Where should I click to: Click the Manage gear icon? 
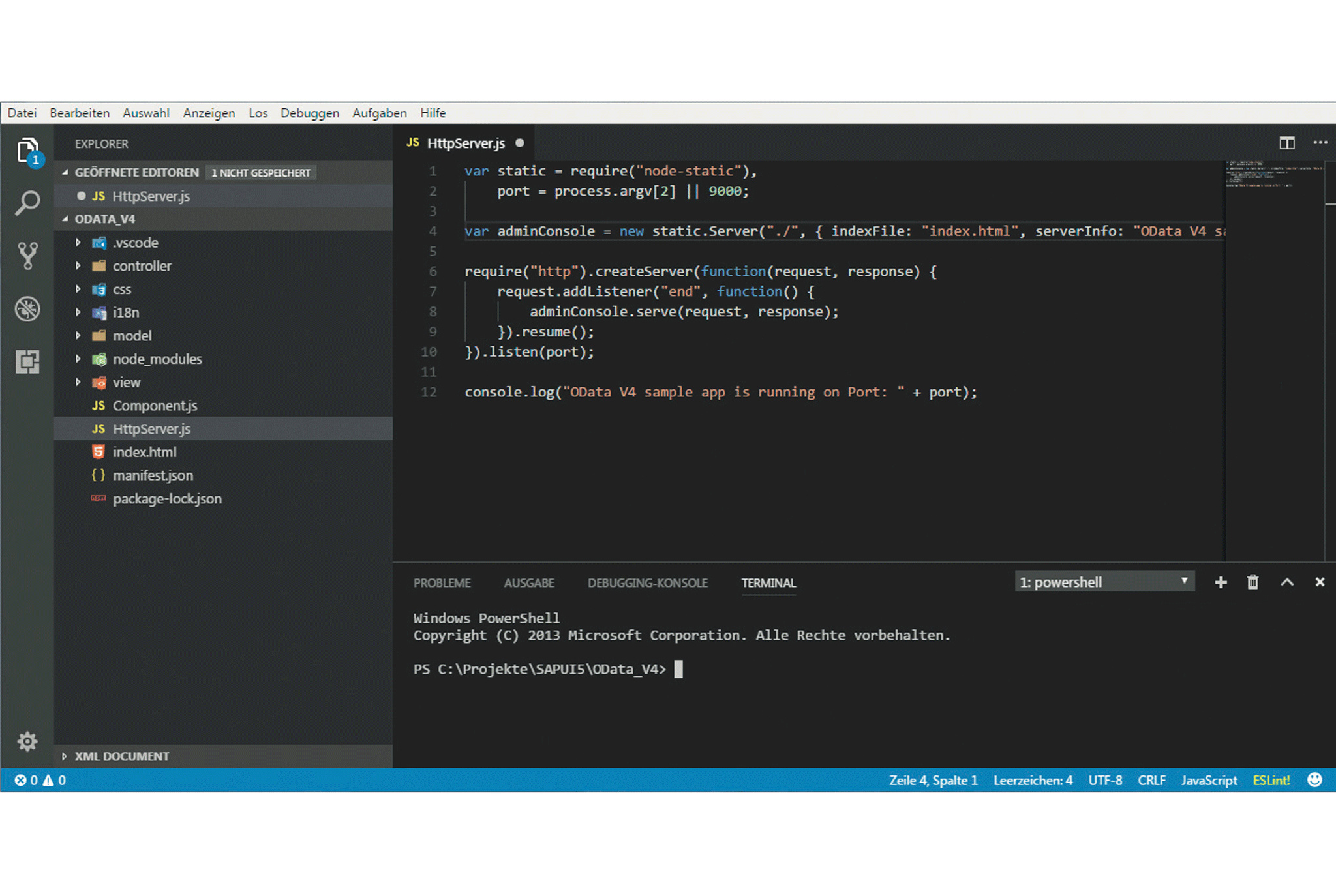[x=27, y=741]
